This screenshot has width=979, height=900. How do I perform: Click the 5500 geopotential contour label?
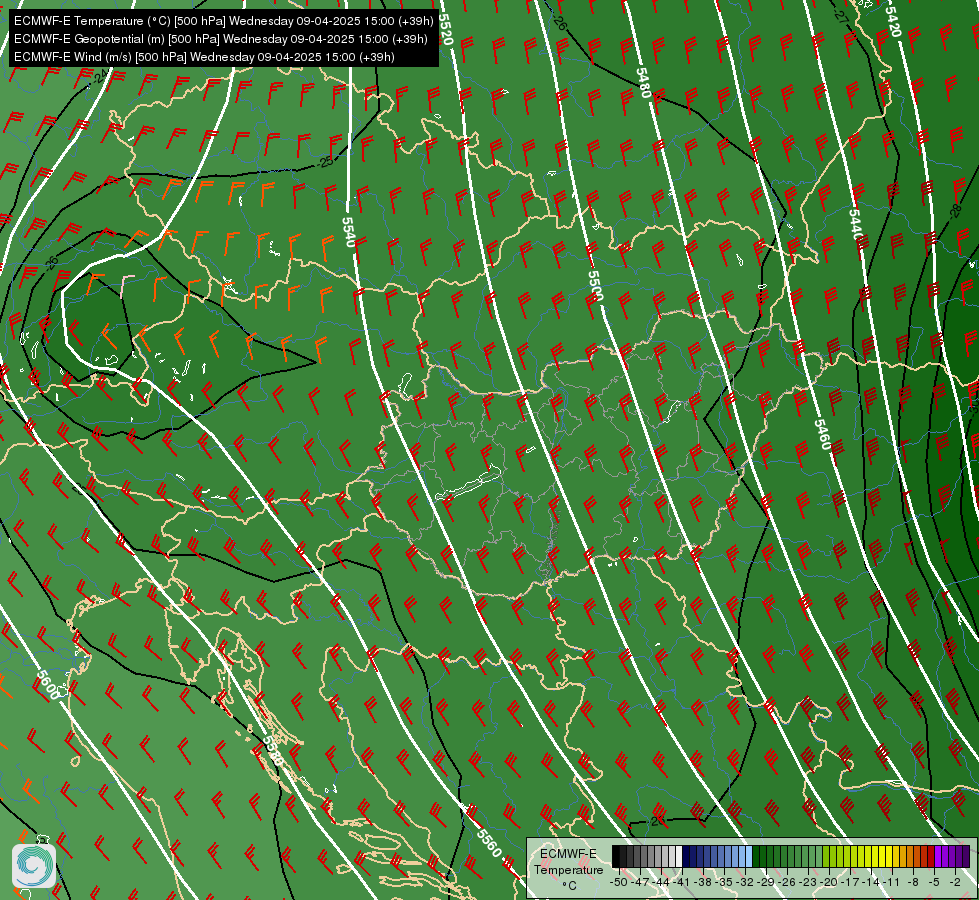(x=595, y=285)
